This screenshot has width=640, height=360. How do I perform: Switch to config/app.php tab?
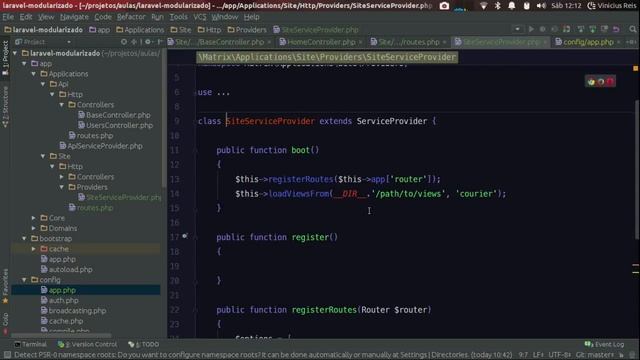pos(588,42)
